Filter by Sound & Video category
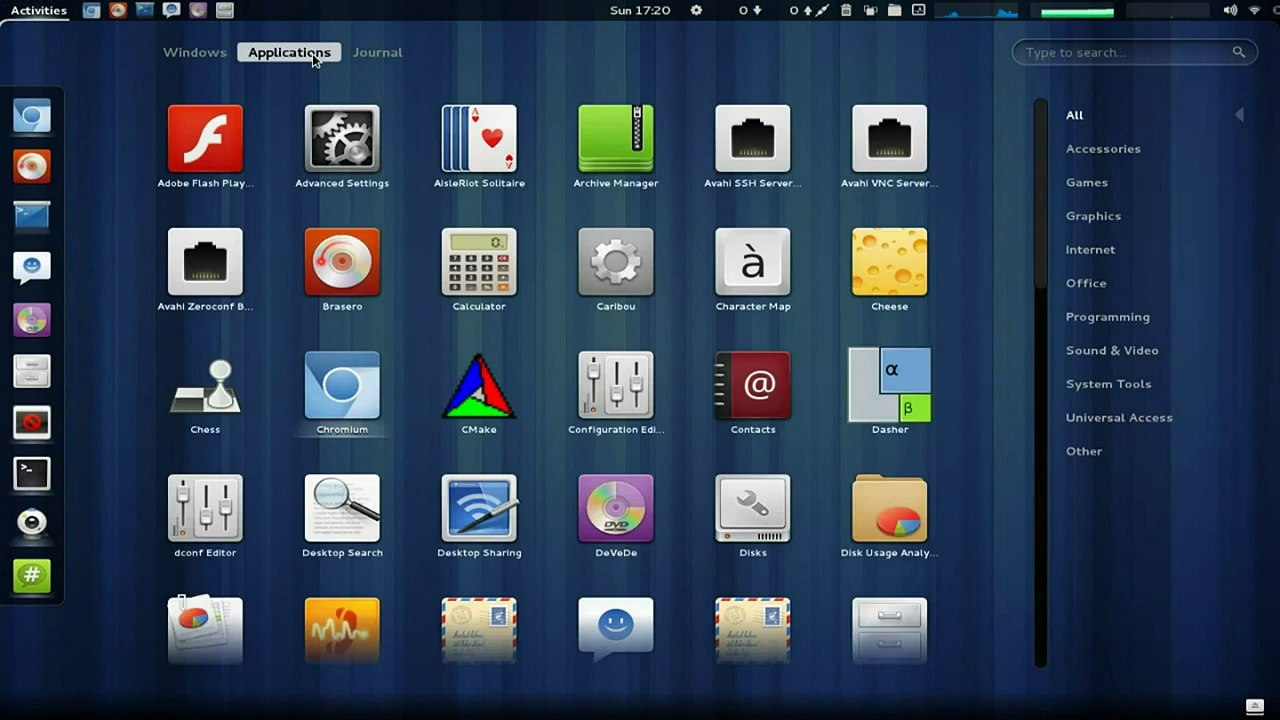 (x=1112, y=350)
